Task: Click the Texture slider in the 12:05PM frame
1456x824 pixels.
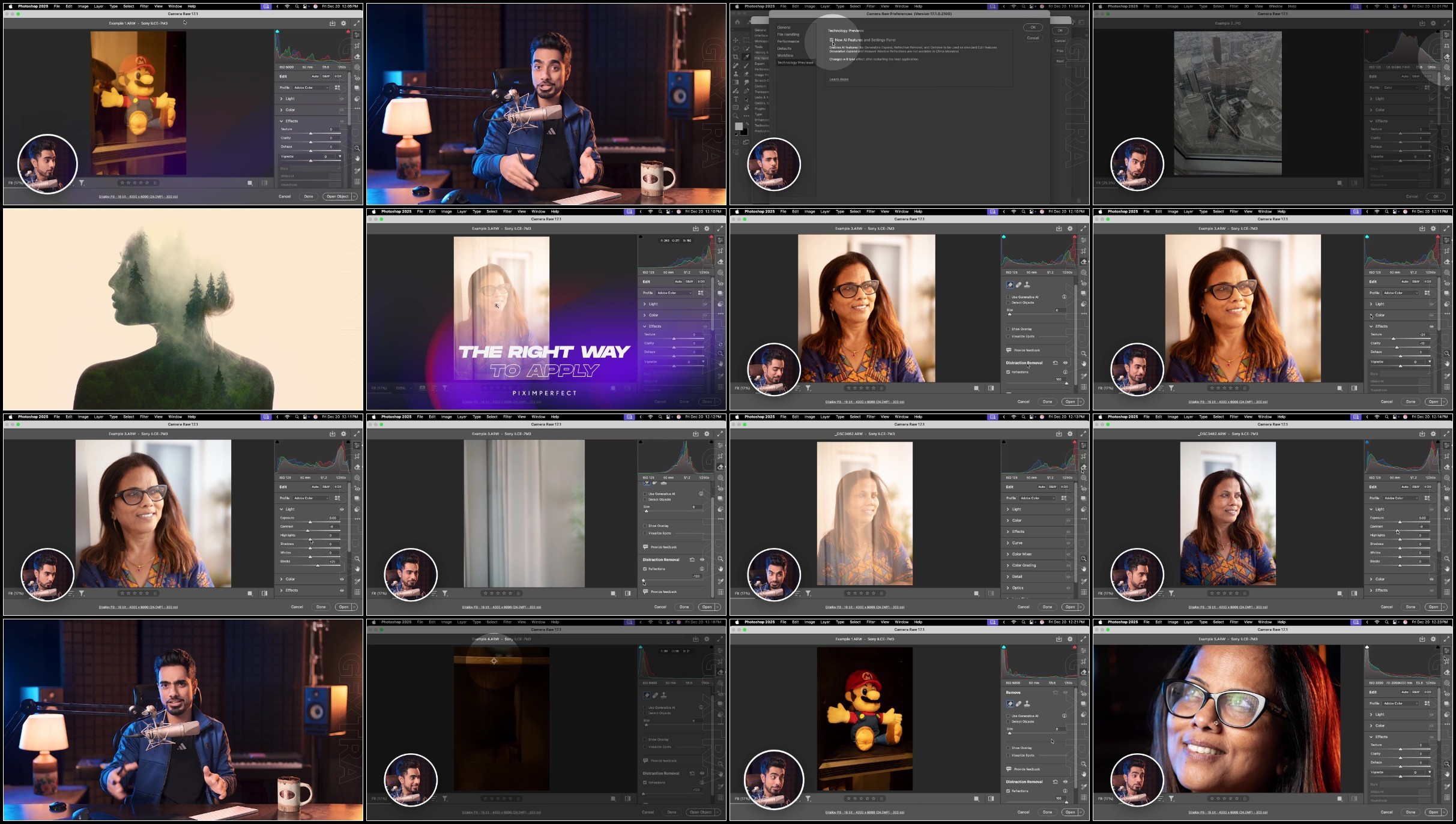Action: tap(310, 133)
